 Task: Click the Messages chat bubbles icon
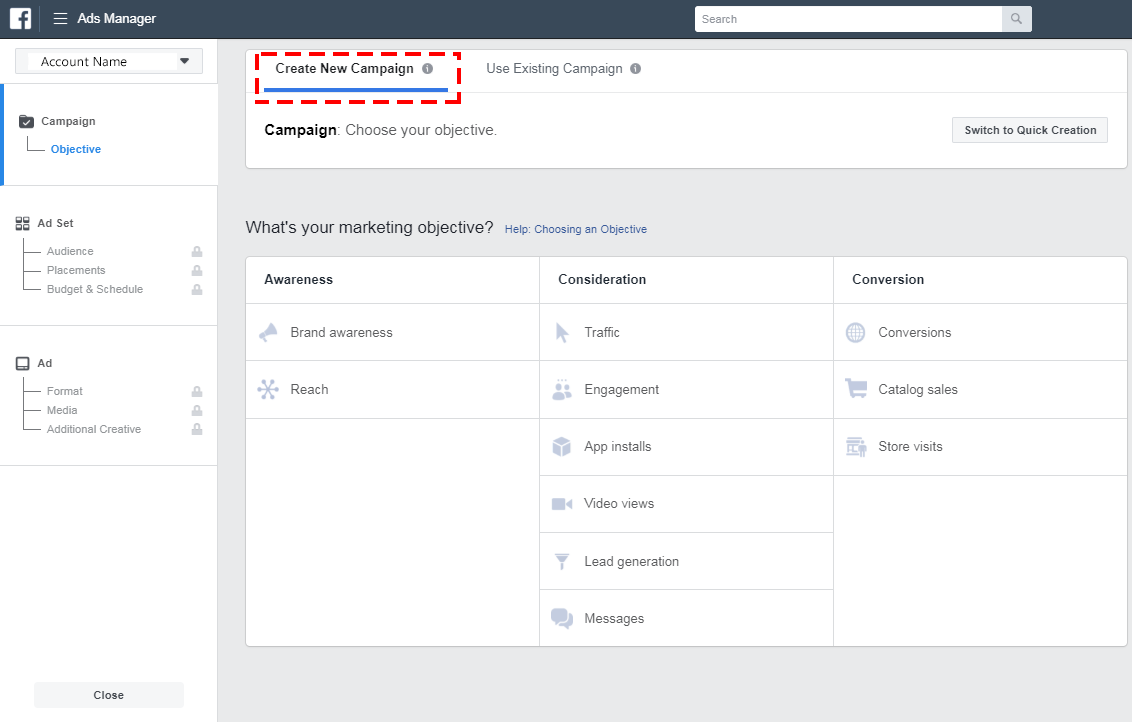click(x=562, y=618)
